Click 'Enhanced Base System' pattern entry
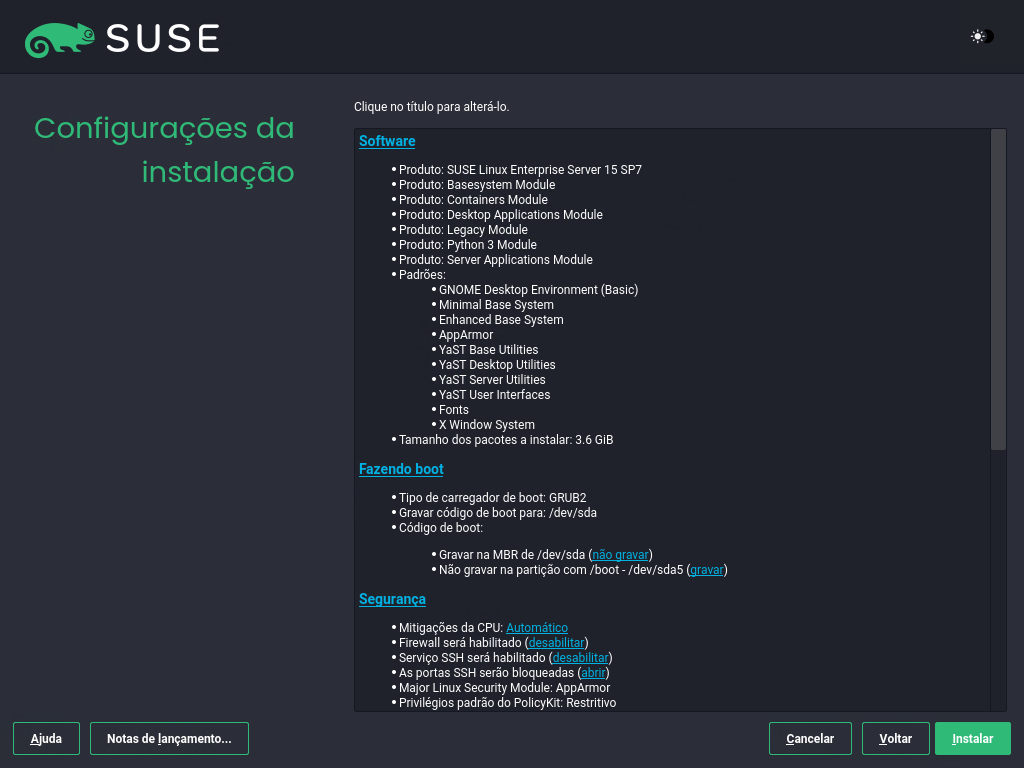 501,320
